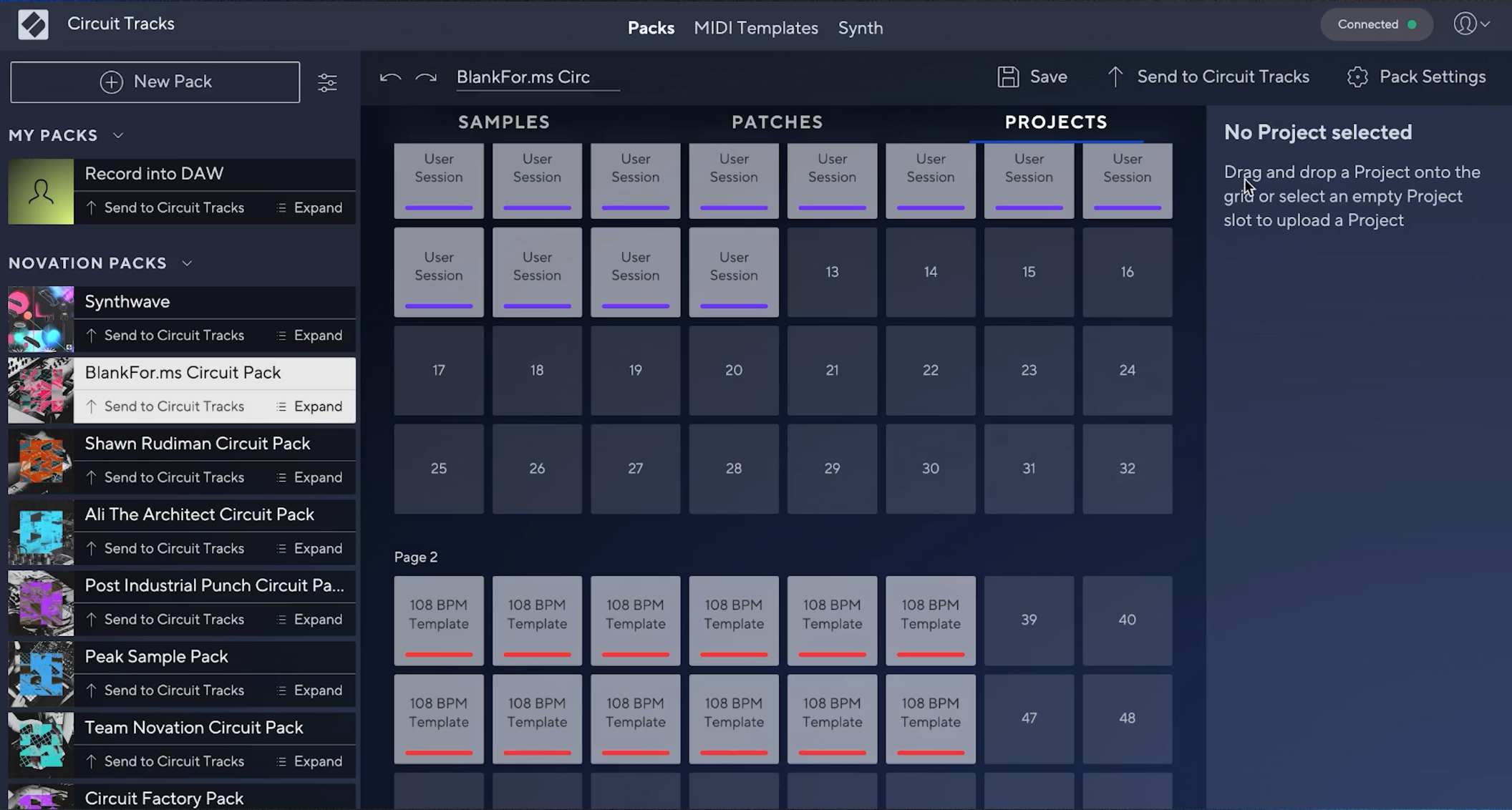Click the Synthwave pack artwork

pyautogui.click(x=41, y=319)
